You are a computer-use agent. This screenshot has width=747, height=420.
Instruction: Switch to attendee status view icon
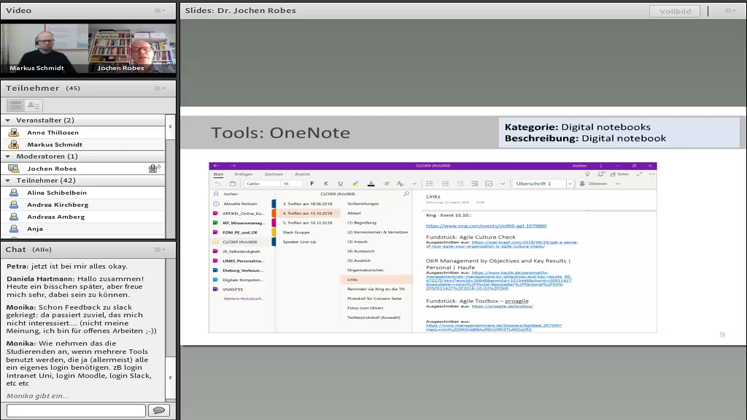point(33,105)
